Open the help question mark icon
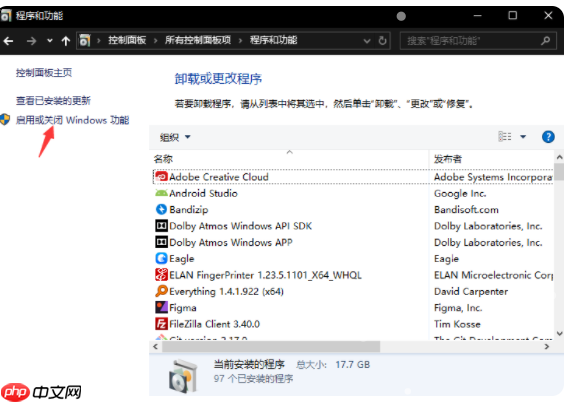The image size is (576, 402). [548, 137]
